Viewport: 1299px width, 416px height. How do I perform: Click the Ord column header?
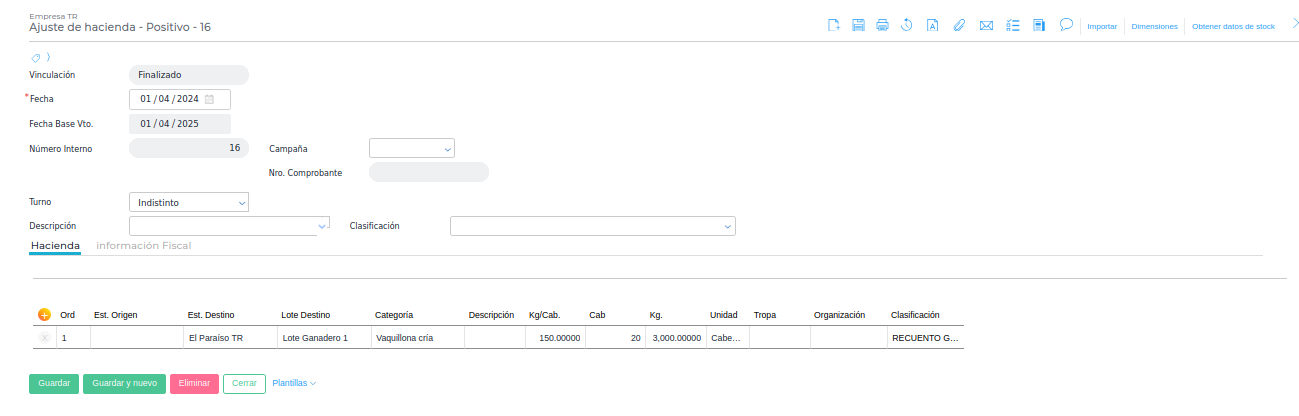[x=68, y=315]
